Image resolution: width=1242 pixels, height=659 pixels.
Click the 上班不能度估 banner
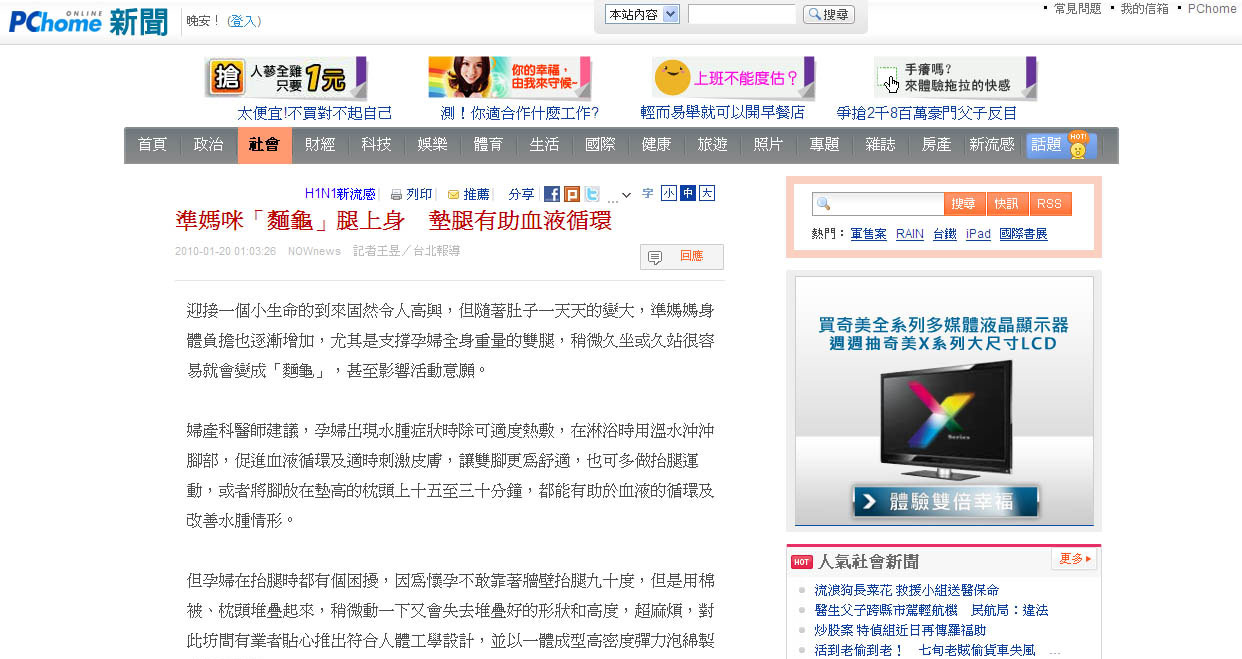point(735,77)
